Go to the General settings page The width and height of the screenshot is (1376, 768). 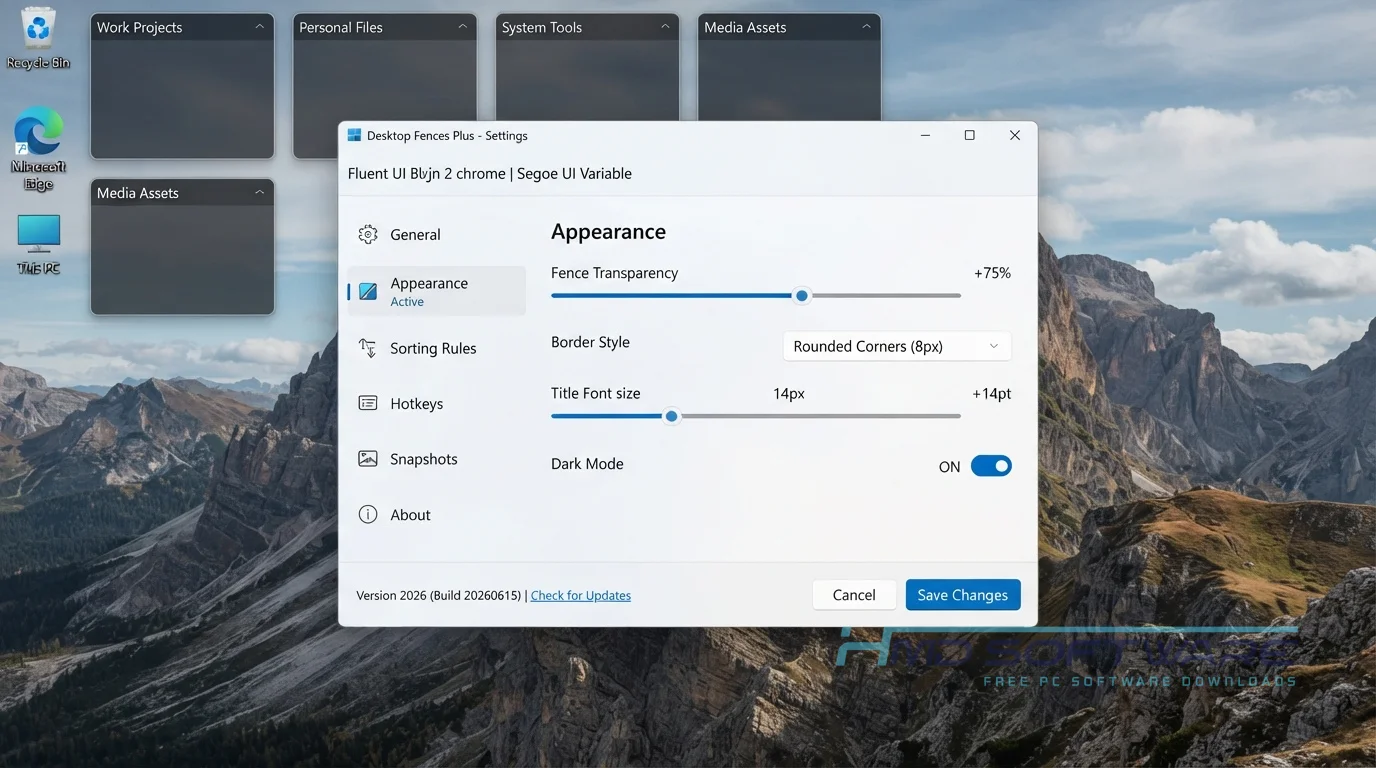tap(436, 234)
